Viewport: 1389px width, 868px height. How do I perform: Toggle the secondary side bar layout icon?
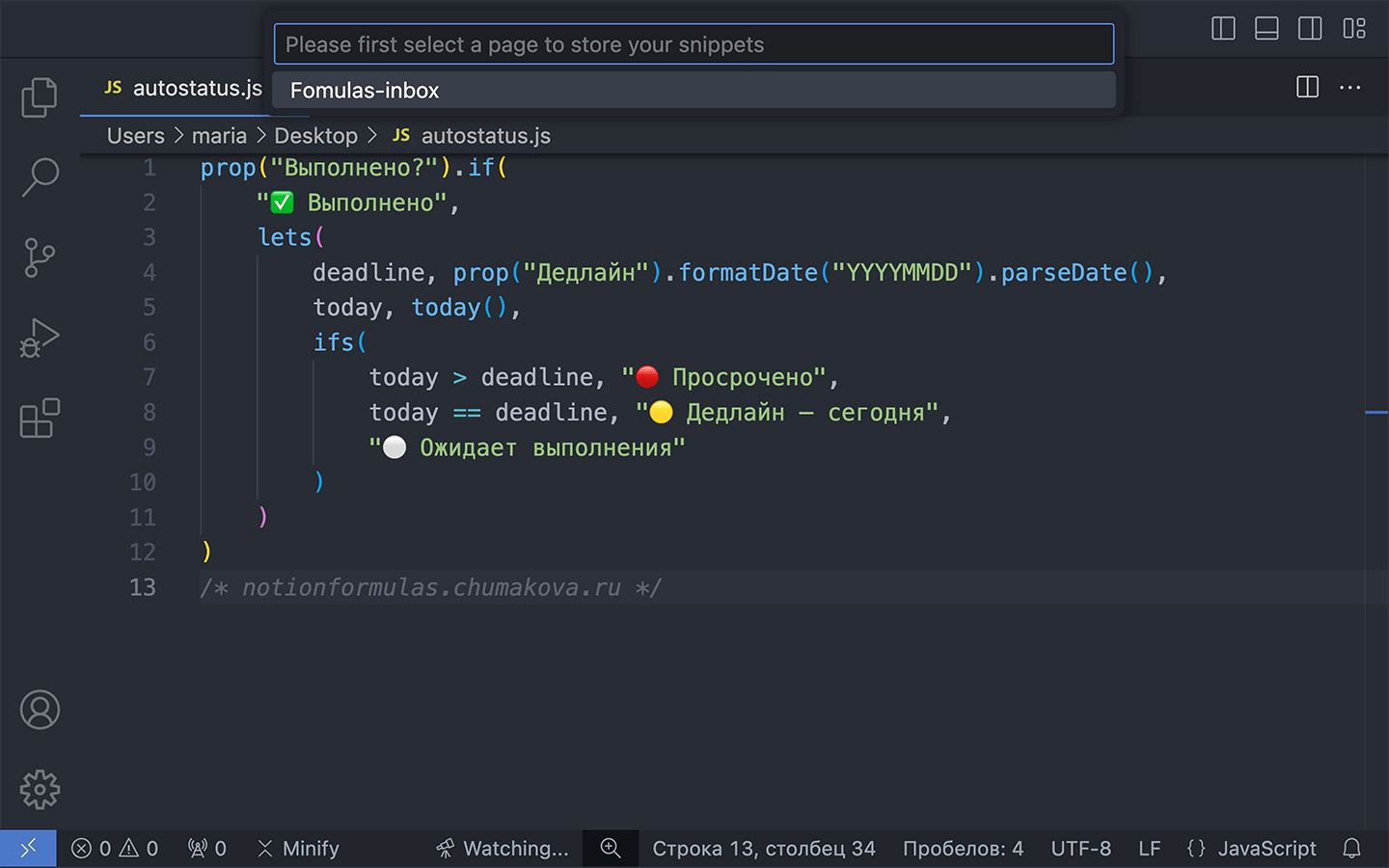pyautogui.click(x=1310, y=28)
